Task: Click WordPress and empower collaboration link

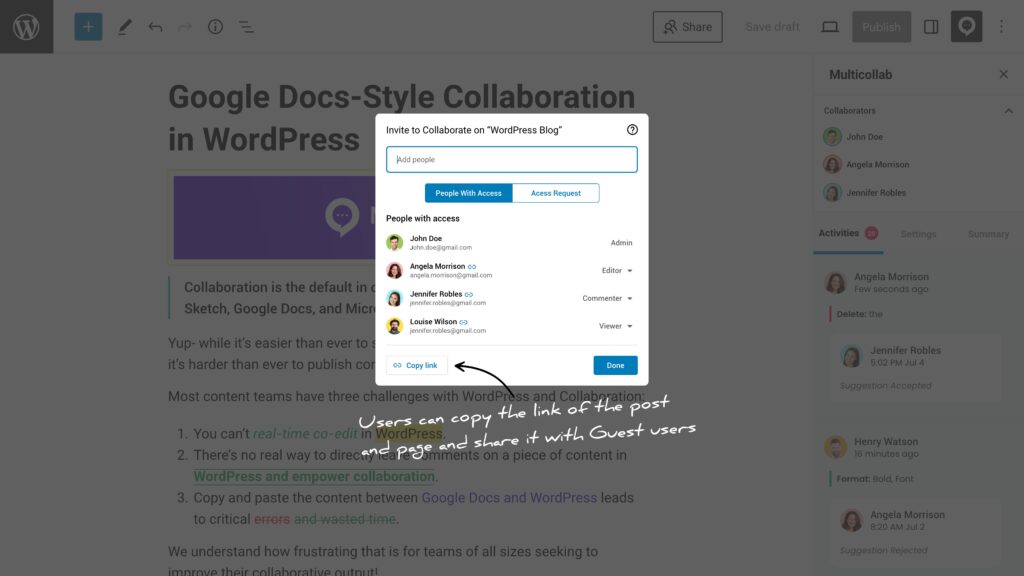Action: (x=313, y=476)
